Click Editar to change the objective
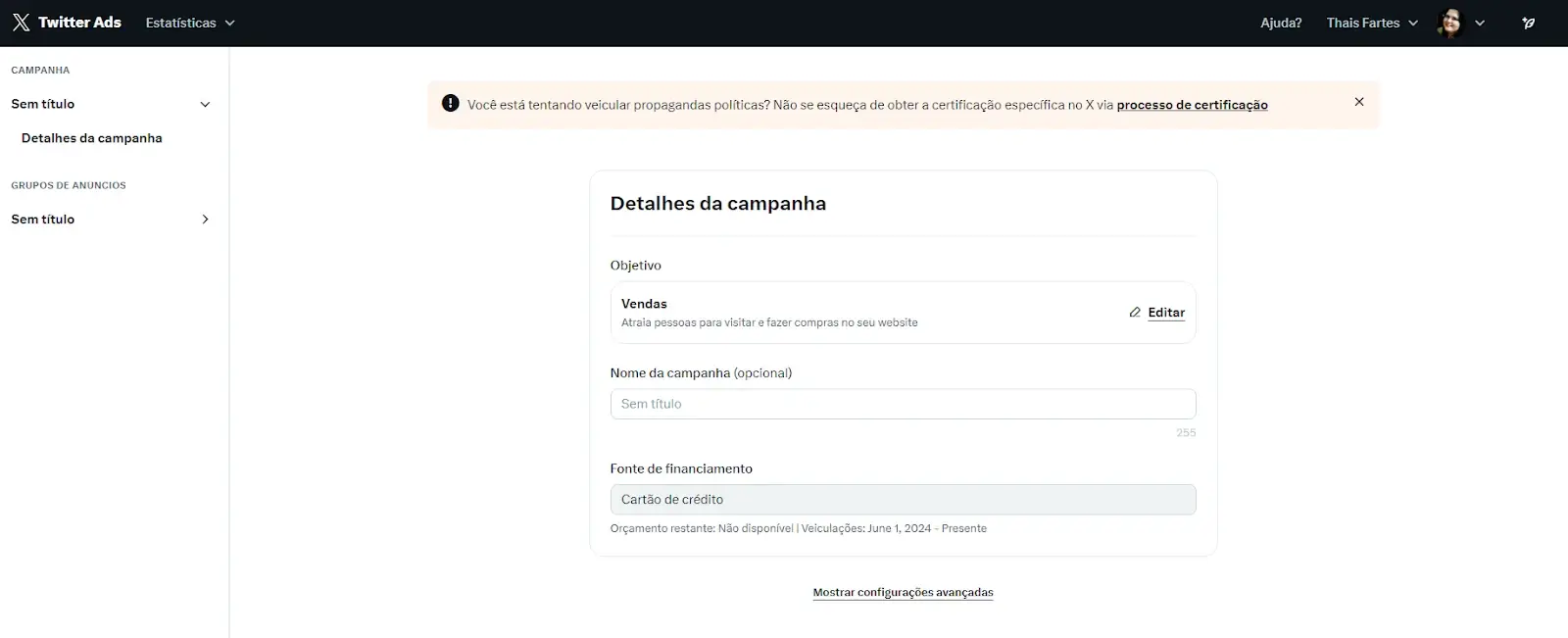 [1166, 313]
